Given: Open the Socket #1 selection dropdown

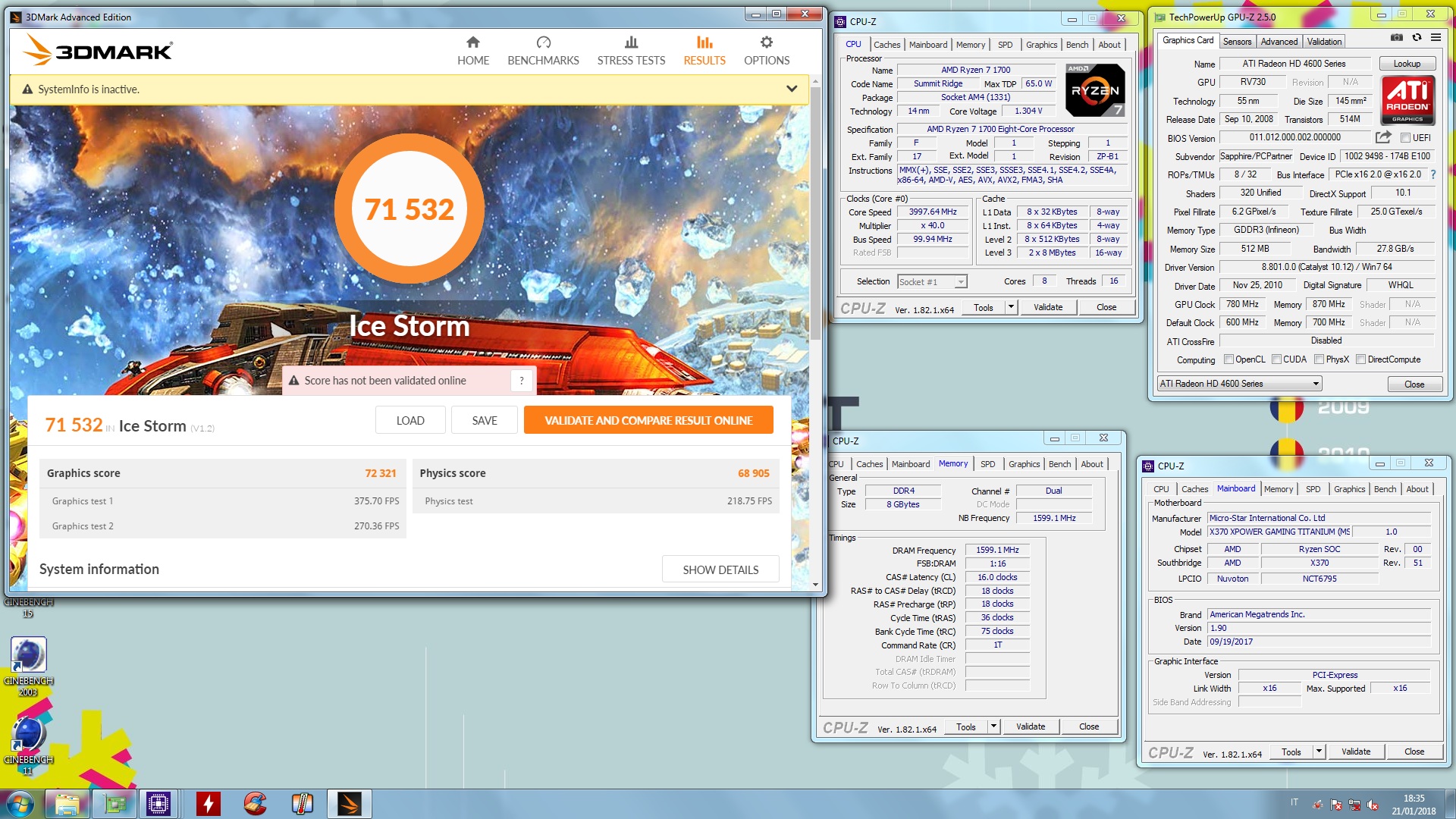Looking at the screenshot, I should pyautogui.click(x=961, y=281).
